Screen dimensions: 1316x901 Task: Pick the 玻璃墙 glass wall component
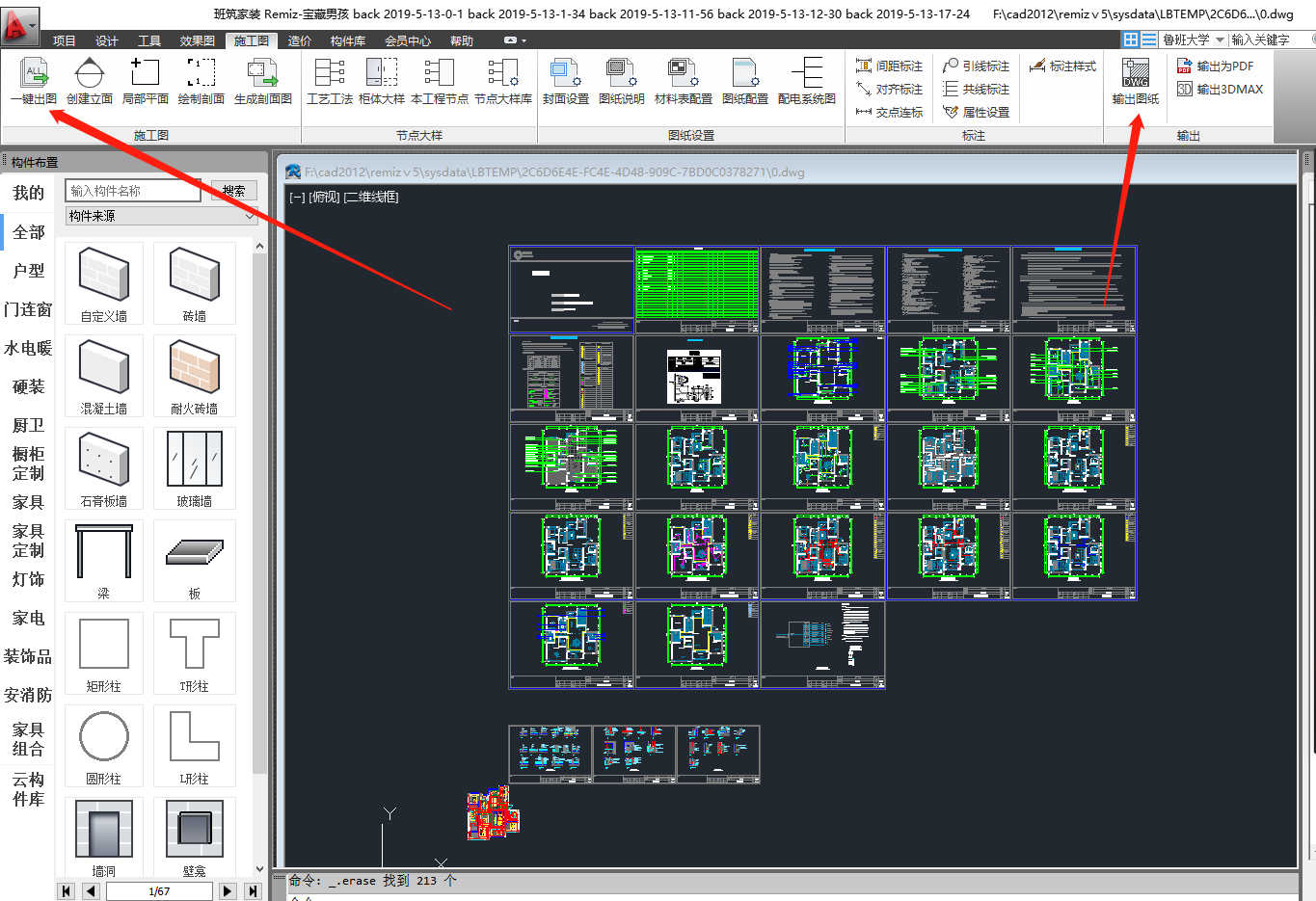pyautogui.click(x=195, y=468)
